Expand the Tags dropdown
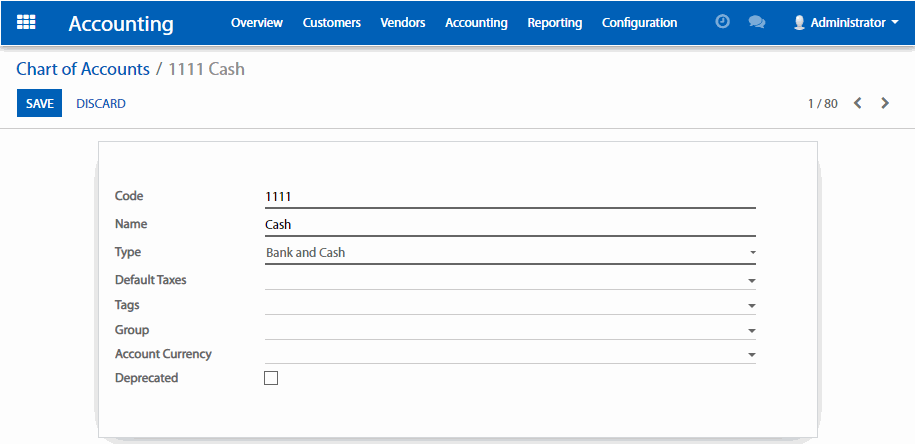This screenshot has width=915, height=444. [x=752, y=306]
